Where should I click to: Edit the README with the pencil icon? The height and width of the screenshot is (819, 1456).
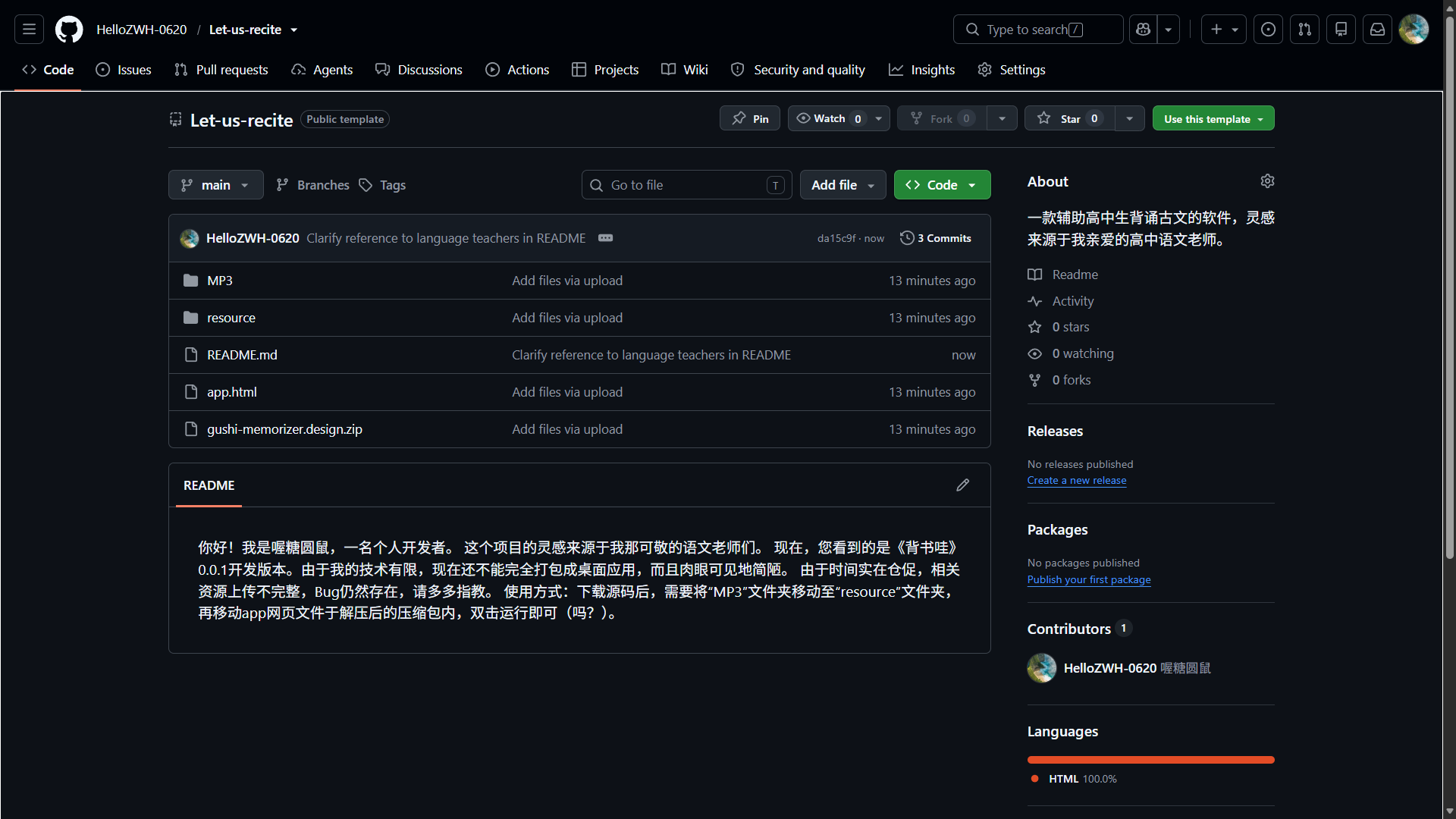pos(962,485)
